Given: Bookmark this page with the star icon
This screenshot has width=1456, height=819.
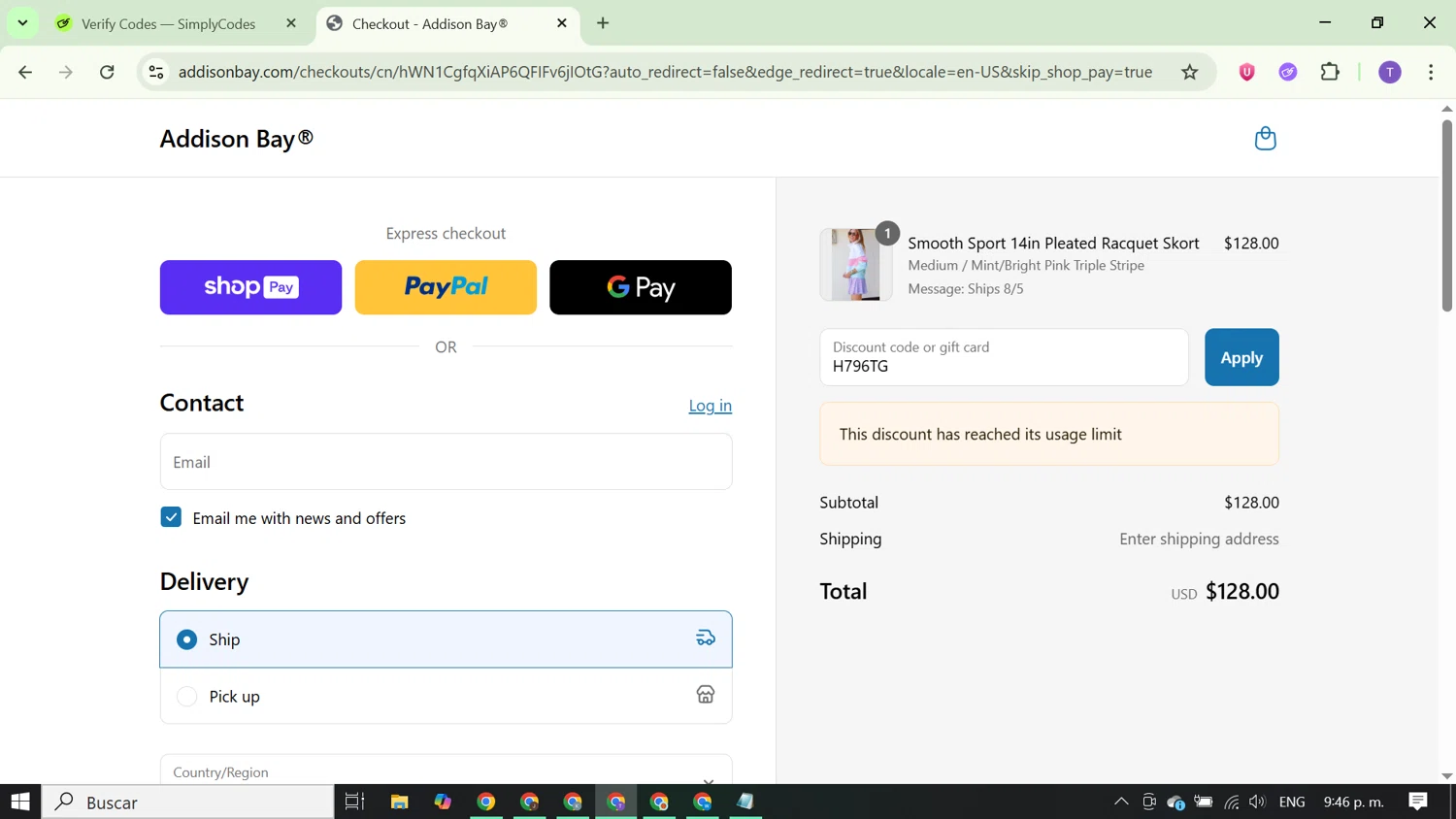Looking at the screenshot, I should [1190, 72].
